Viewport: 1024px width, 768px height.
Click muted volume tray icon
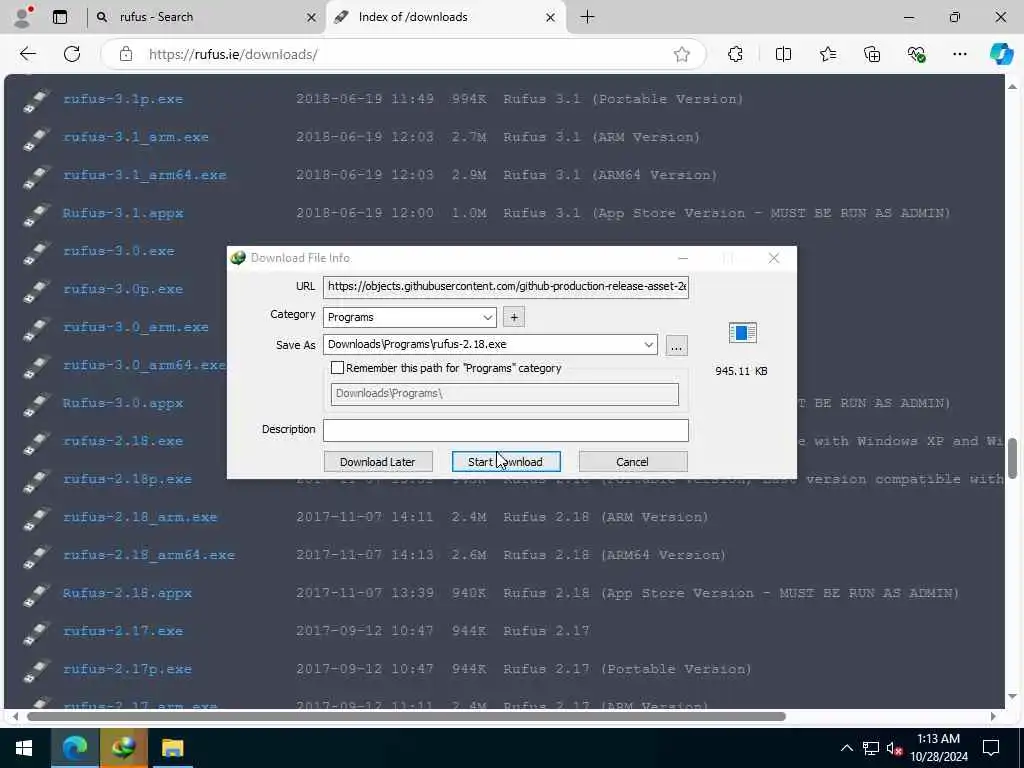point(894,748)
